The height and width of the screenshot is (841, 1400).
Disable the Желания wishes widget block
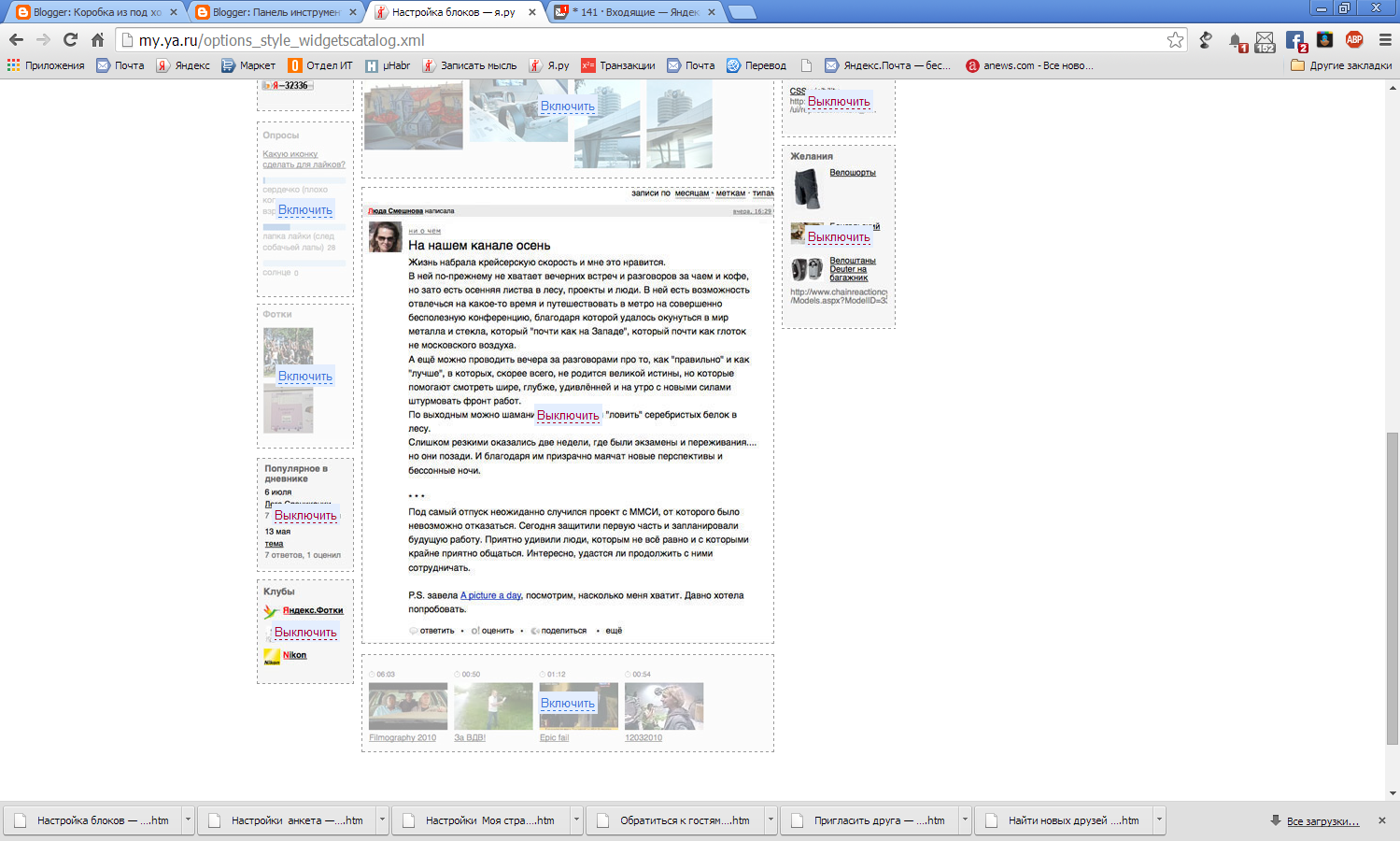point(839,237)
